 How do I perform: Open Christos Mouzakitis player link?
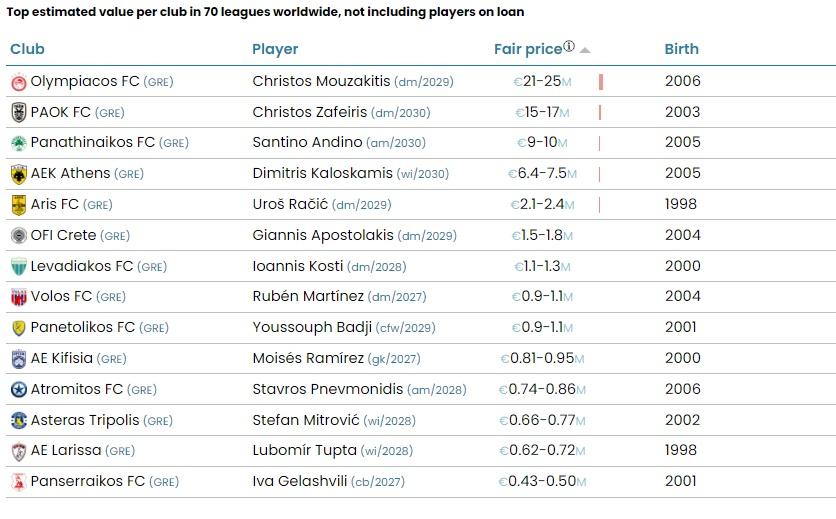click(320, 81)
